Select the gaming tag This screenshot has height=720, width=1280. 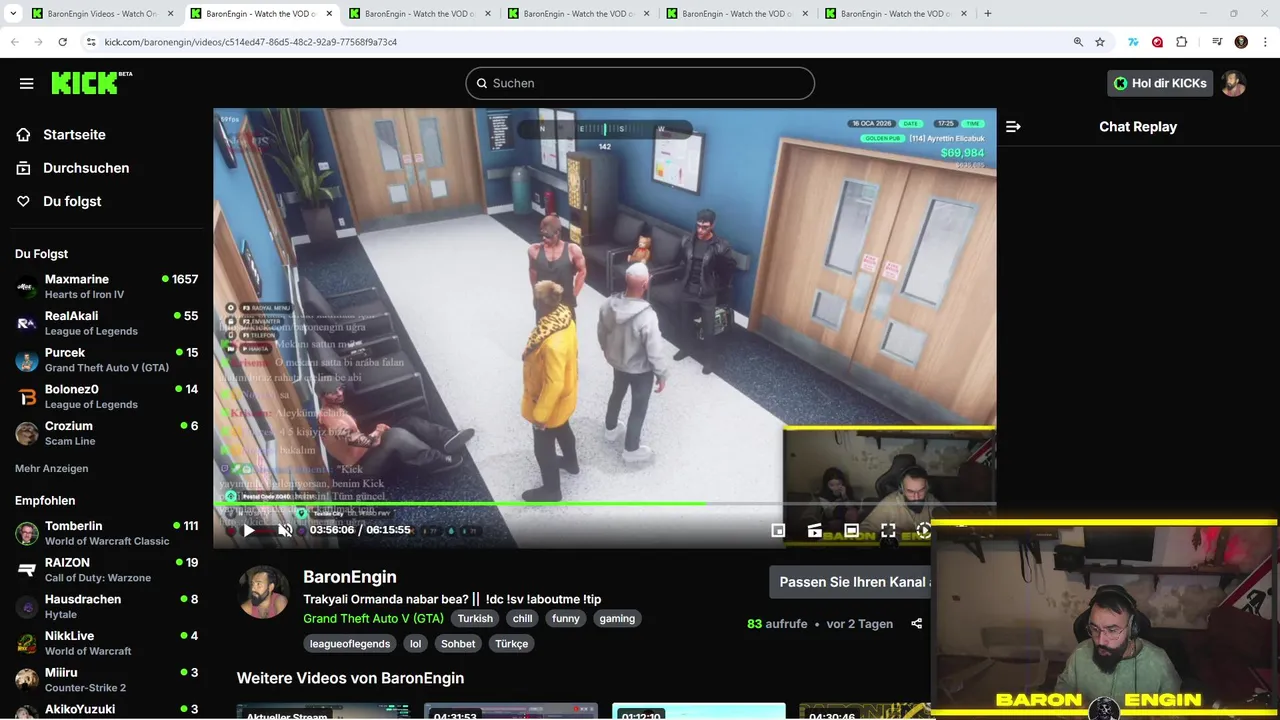617,618
